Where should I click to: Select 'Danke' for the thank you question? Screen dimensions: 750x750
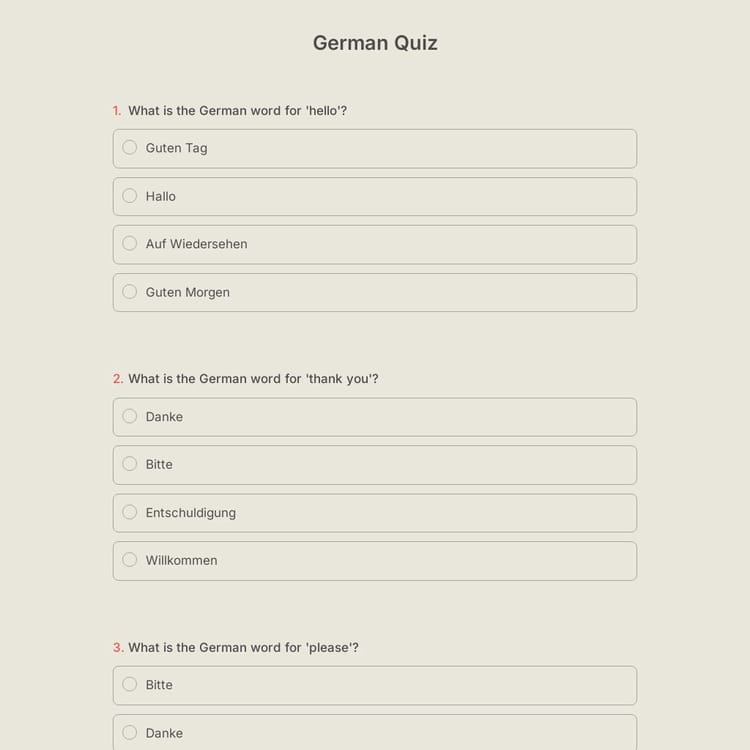(x=130, y=416)
